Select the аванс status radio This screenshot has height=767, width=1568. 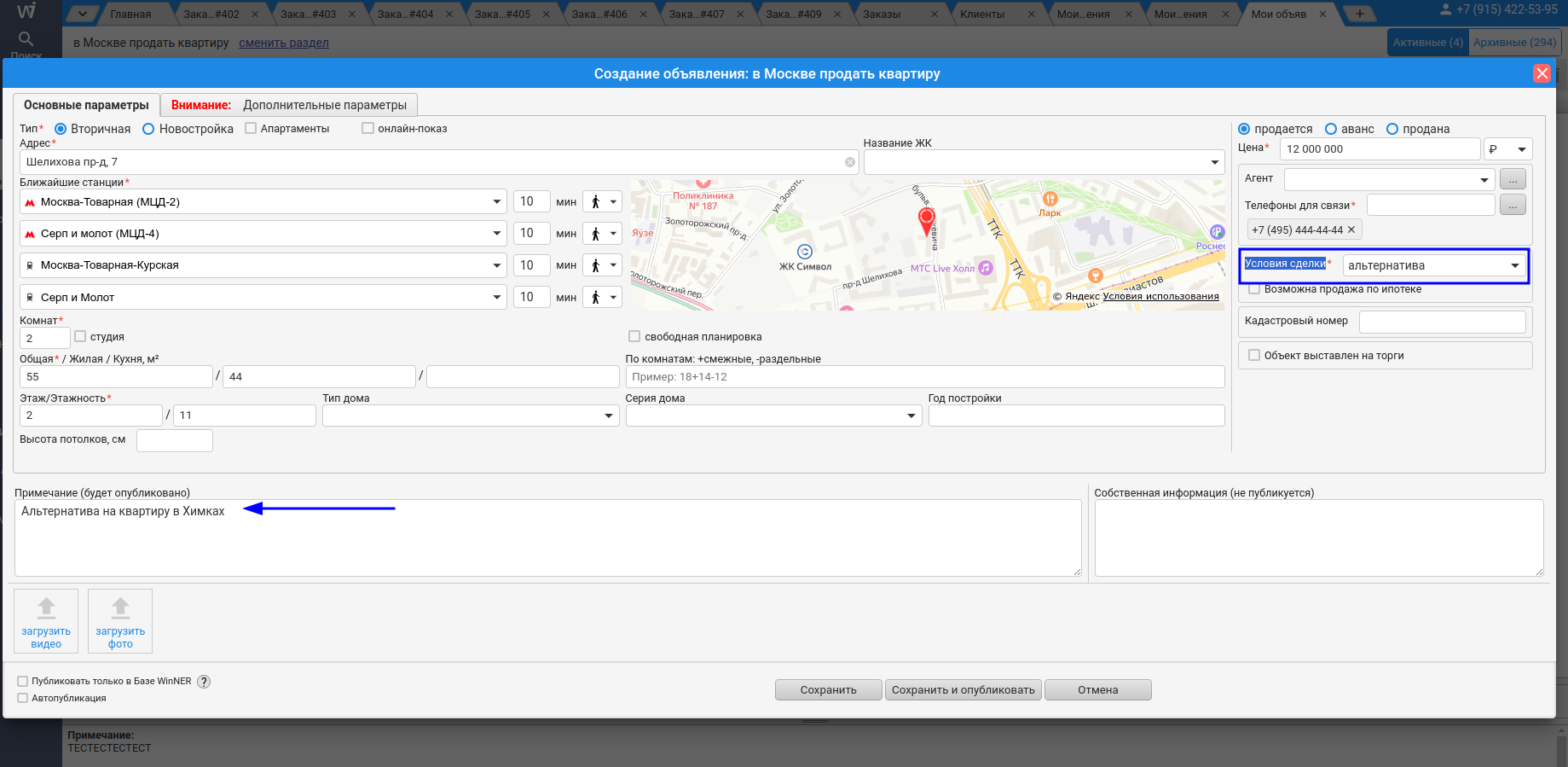[x=1331, y=129]
